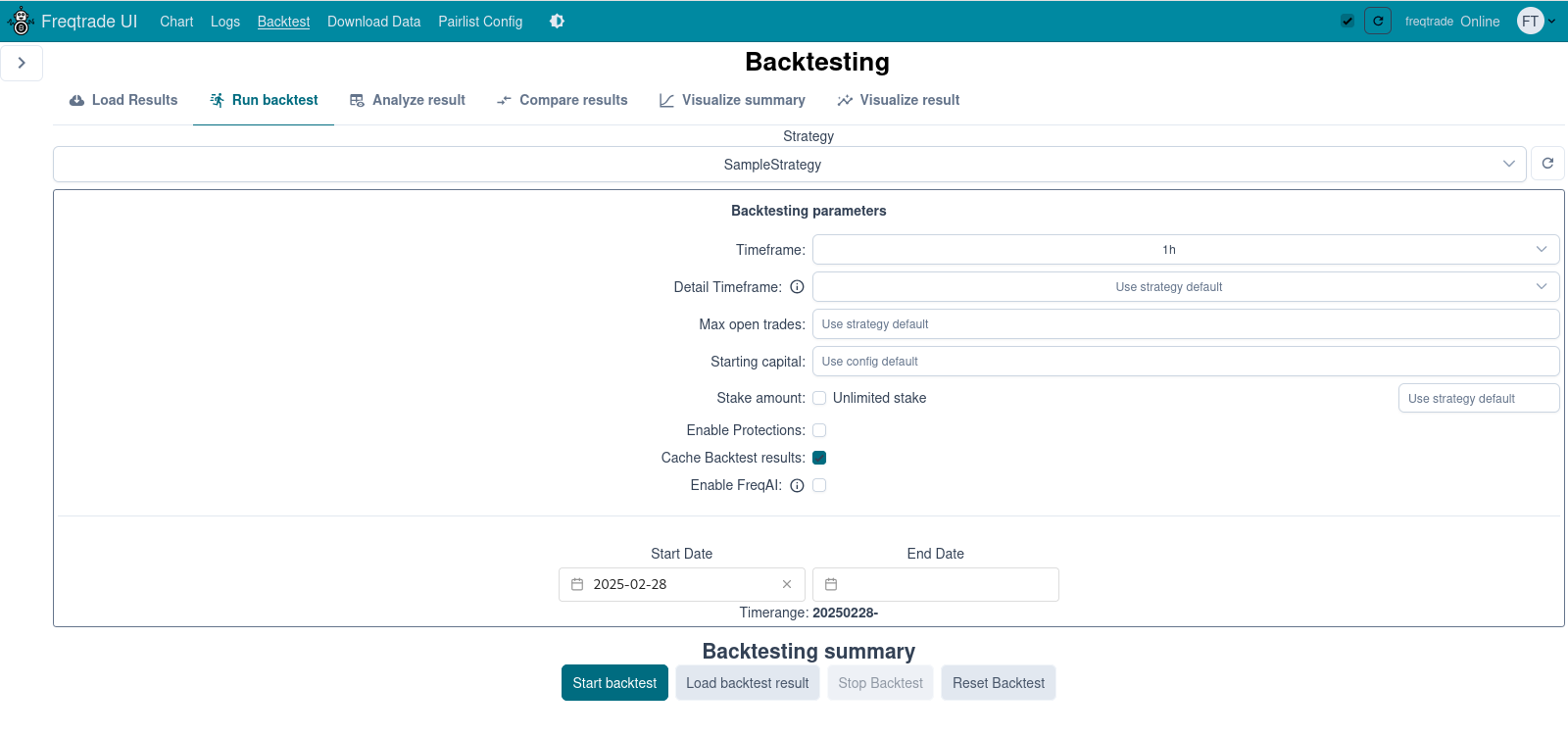The image size is (1568, 736).
Task: Click info icon next to Detail Timeframe
Action: click(797, 287)
